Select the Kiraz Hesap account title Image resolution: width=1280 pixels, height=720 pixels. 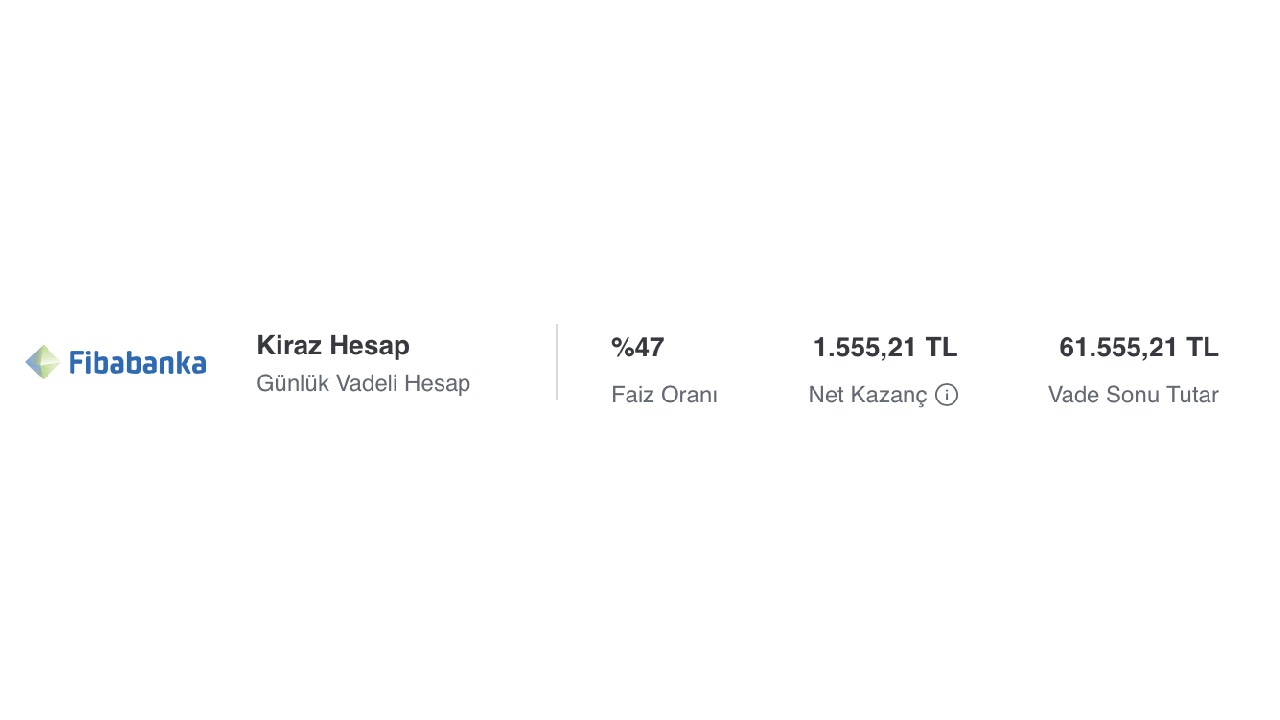click(x=333, y=346)
